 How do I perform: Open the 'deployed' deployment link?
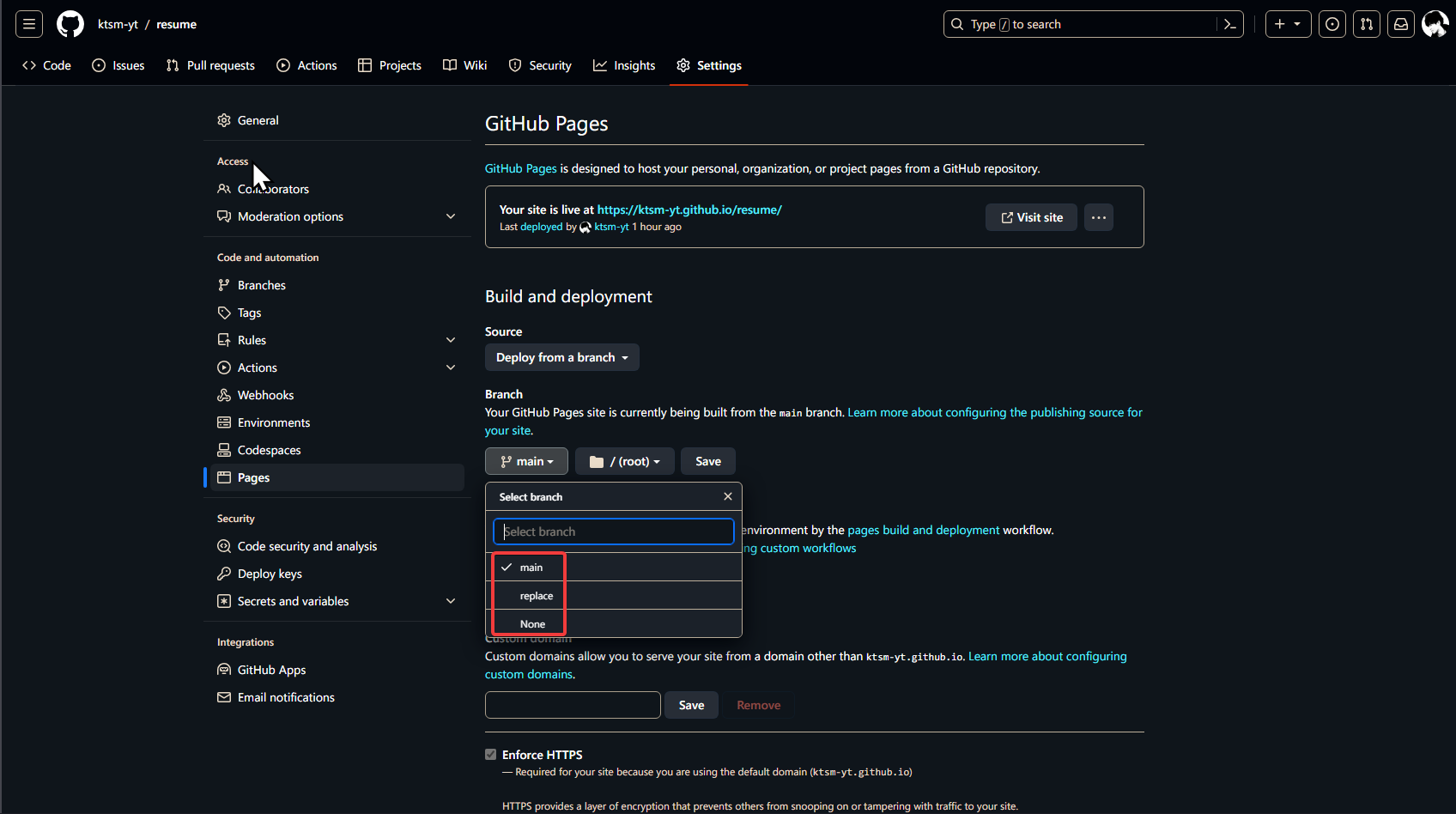(542, 227)
